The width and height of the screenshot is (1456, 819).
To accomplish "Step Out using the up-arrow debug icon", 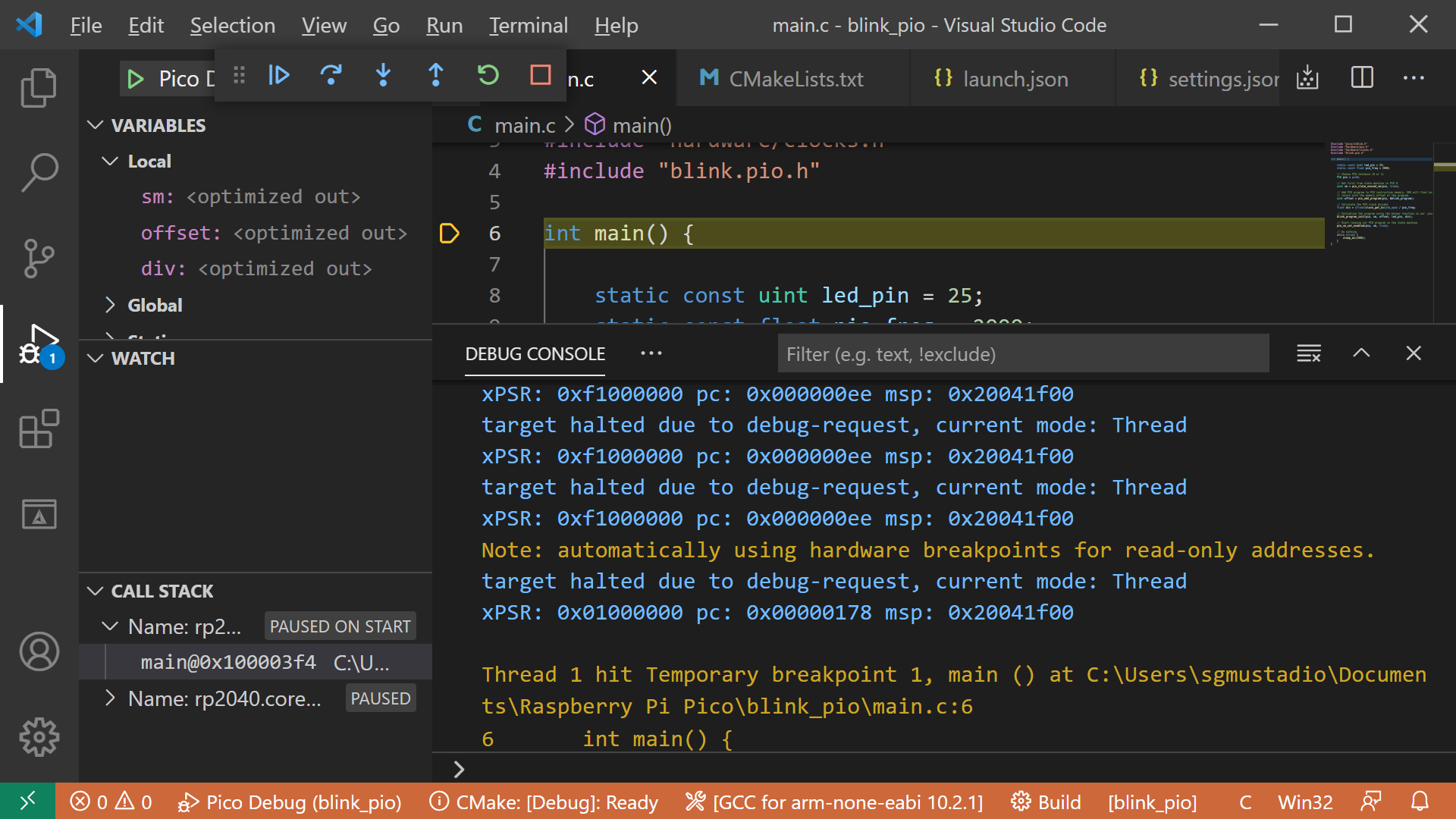I will pos(435,75).
